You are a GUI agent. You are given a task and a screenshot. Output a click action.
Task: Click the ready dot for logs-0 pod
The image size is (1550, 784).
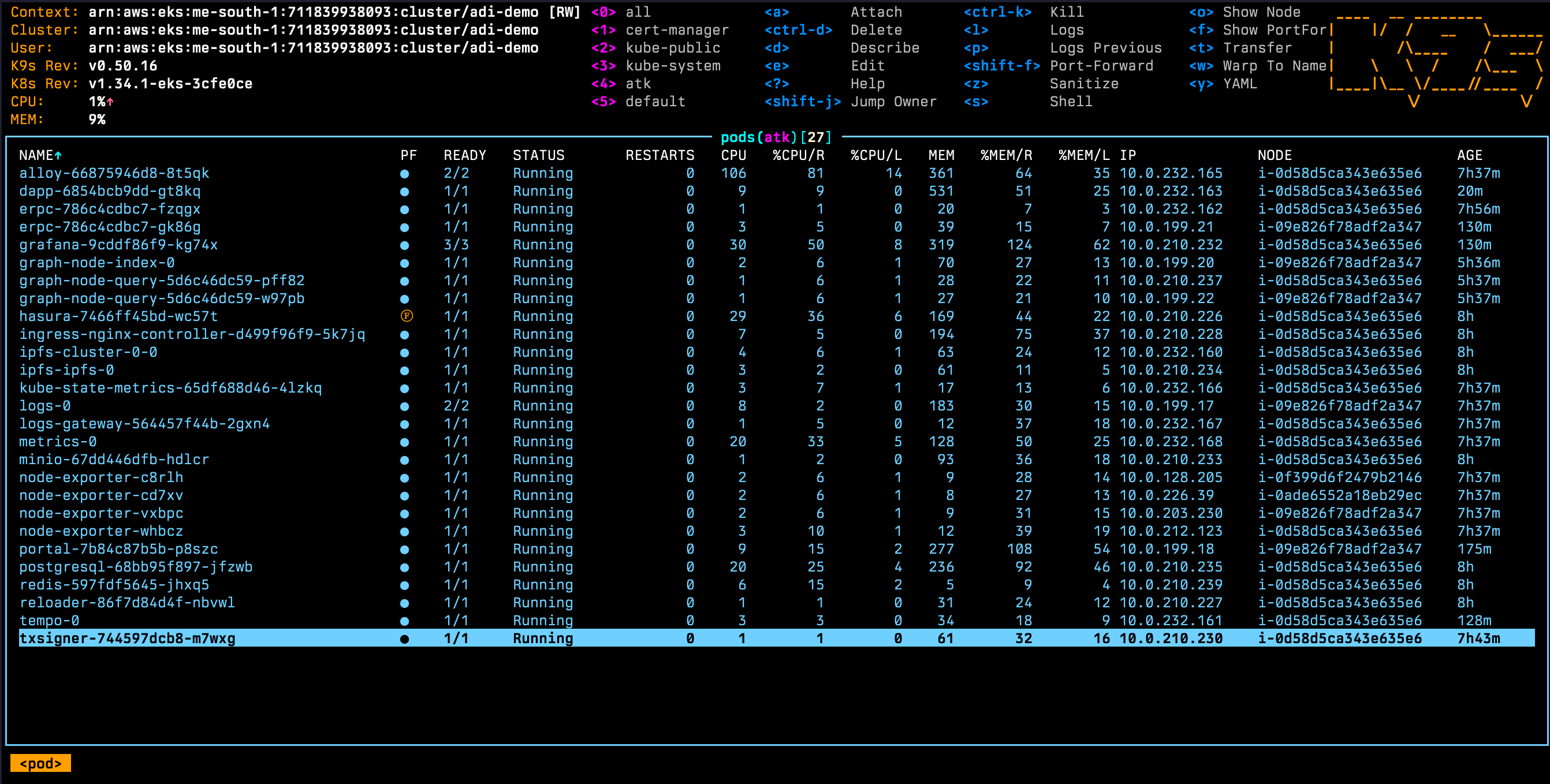coord(405,406)
